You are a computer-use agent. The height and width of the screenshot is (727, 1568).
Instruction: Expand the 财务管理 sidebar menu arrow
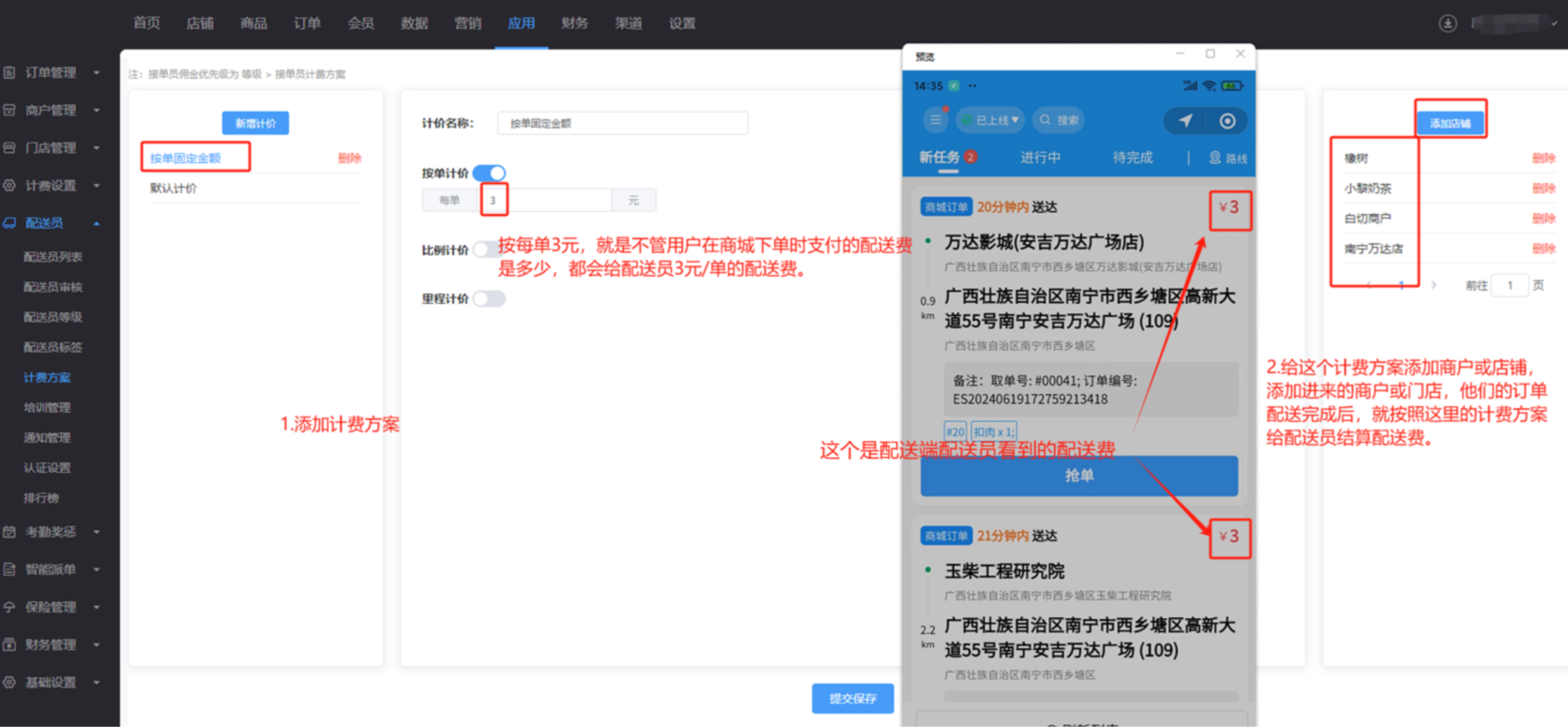click(x=97, y=644)
